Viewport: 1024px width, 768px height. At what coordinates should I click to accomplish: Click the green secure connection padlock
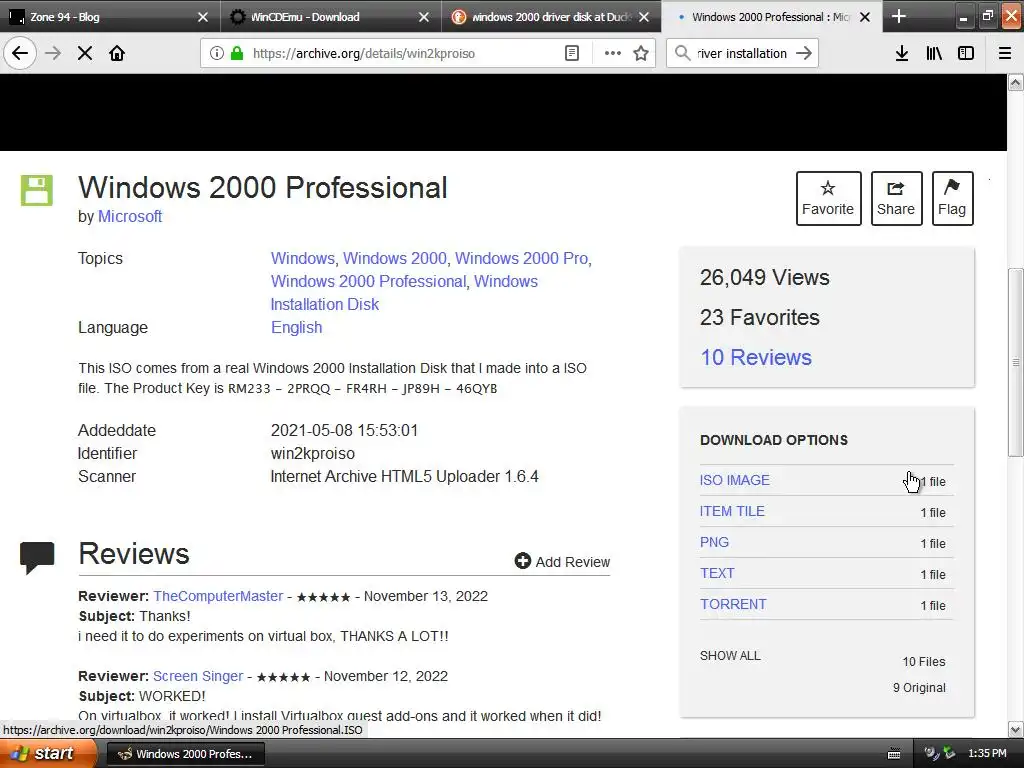237,53
